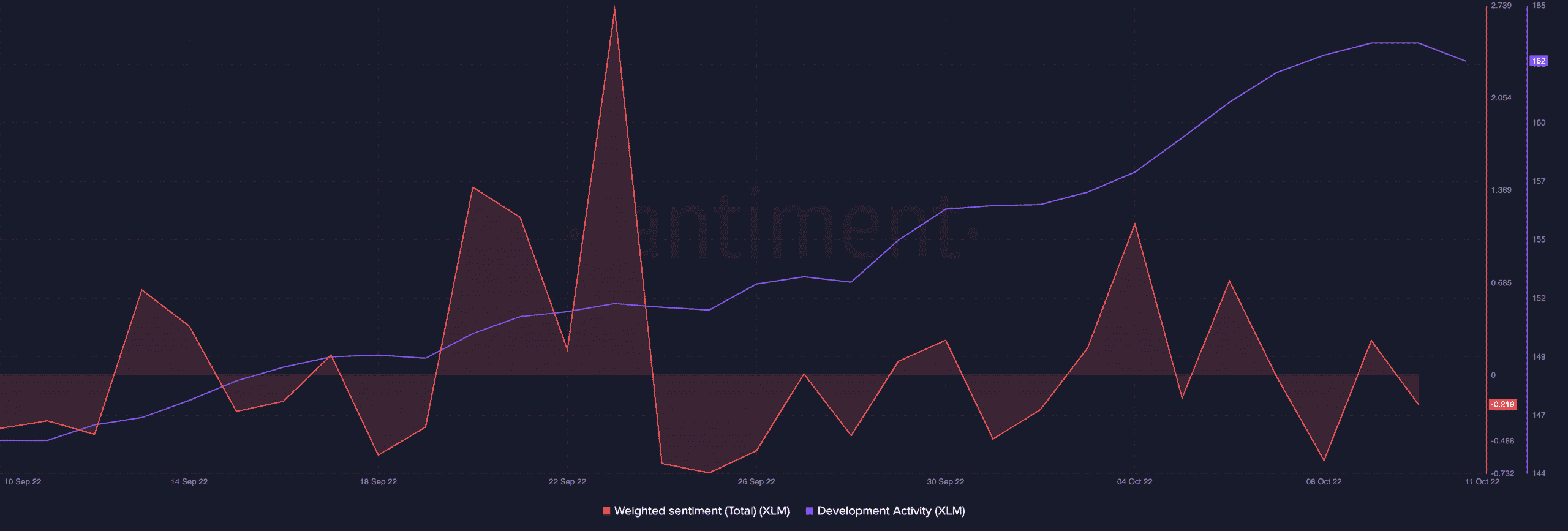Select the 10 Sep 22 date label

point(23,481)
